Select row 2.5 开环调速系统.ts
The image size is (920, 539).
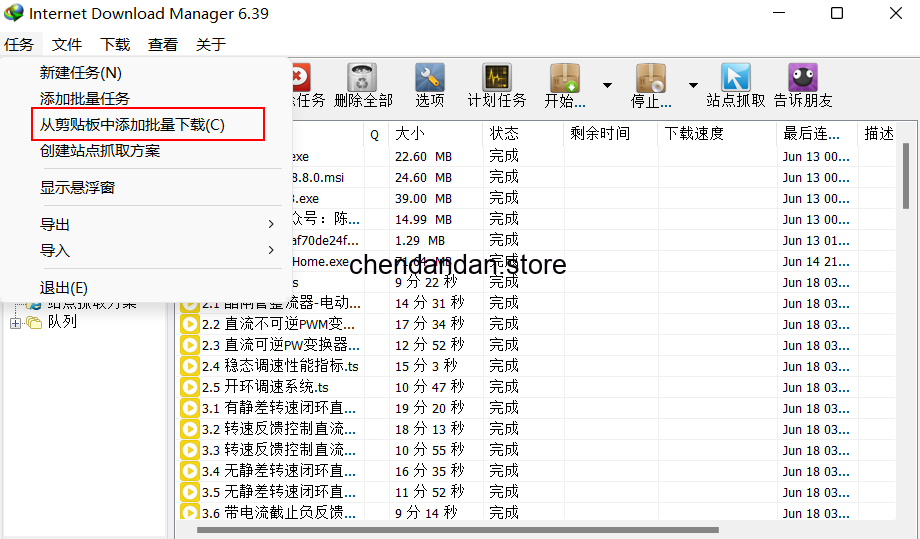tap(537, 387)
